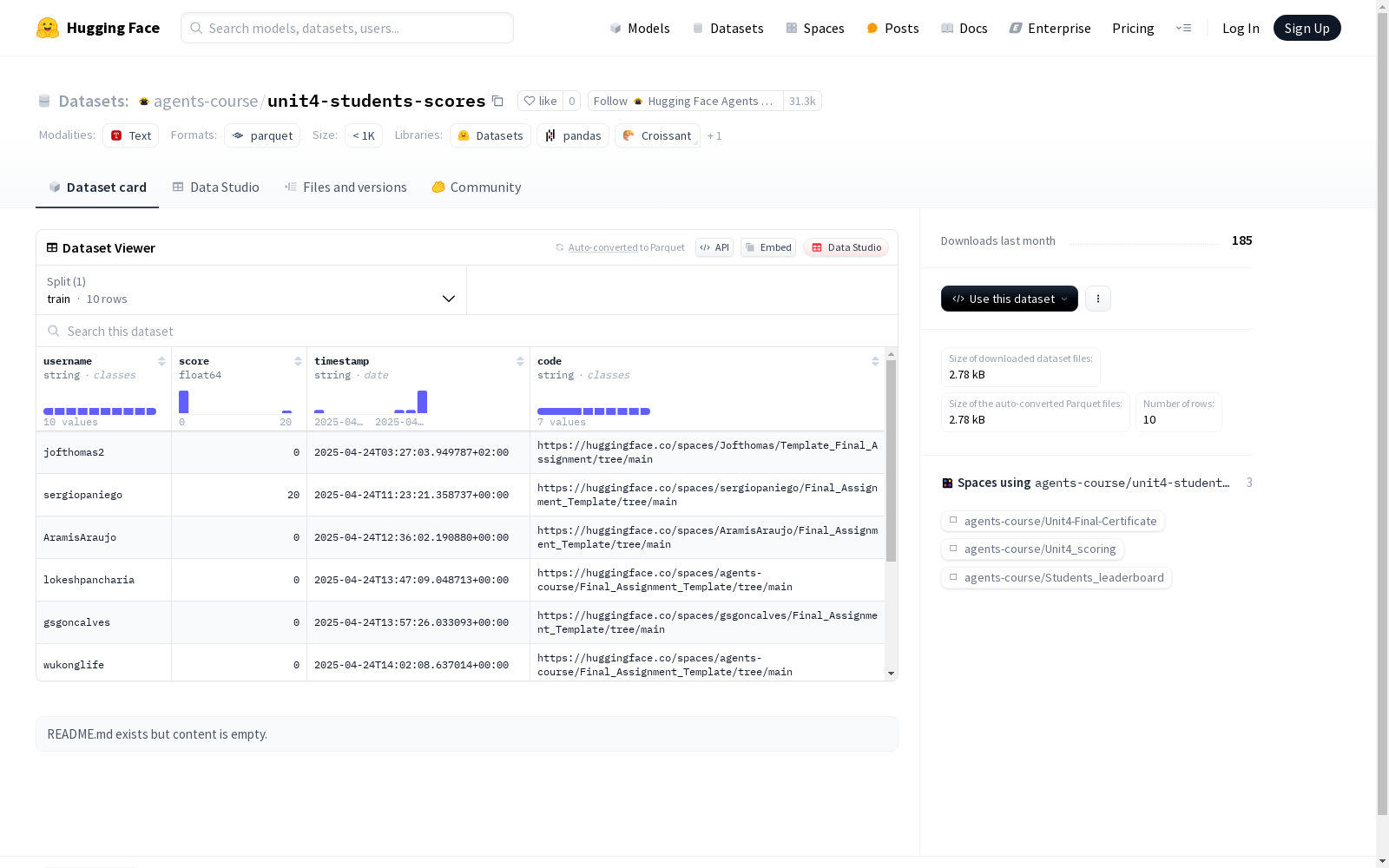Open the Files and versions tab
Viewport: 1389px width, 868px height.
pos(346,187)
